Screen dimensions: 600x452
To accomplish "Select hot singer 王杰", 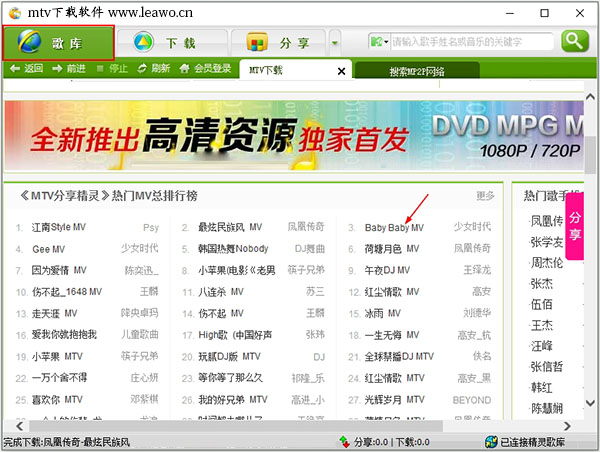I will point(541,325).
